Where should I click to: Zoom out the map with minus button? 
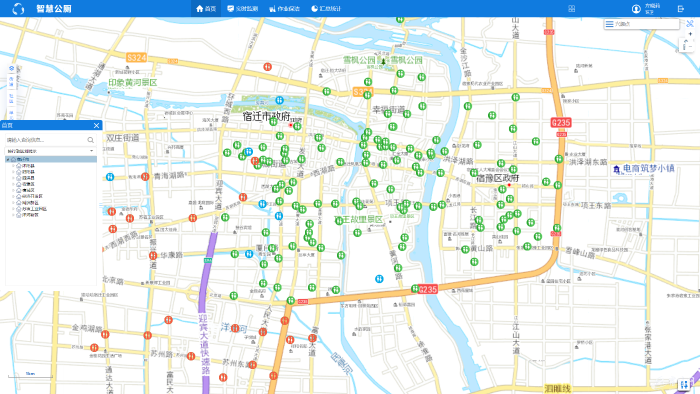(690, 46)
